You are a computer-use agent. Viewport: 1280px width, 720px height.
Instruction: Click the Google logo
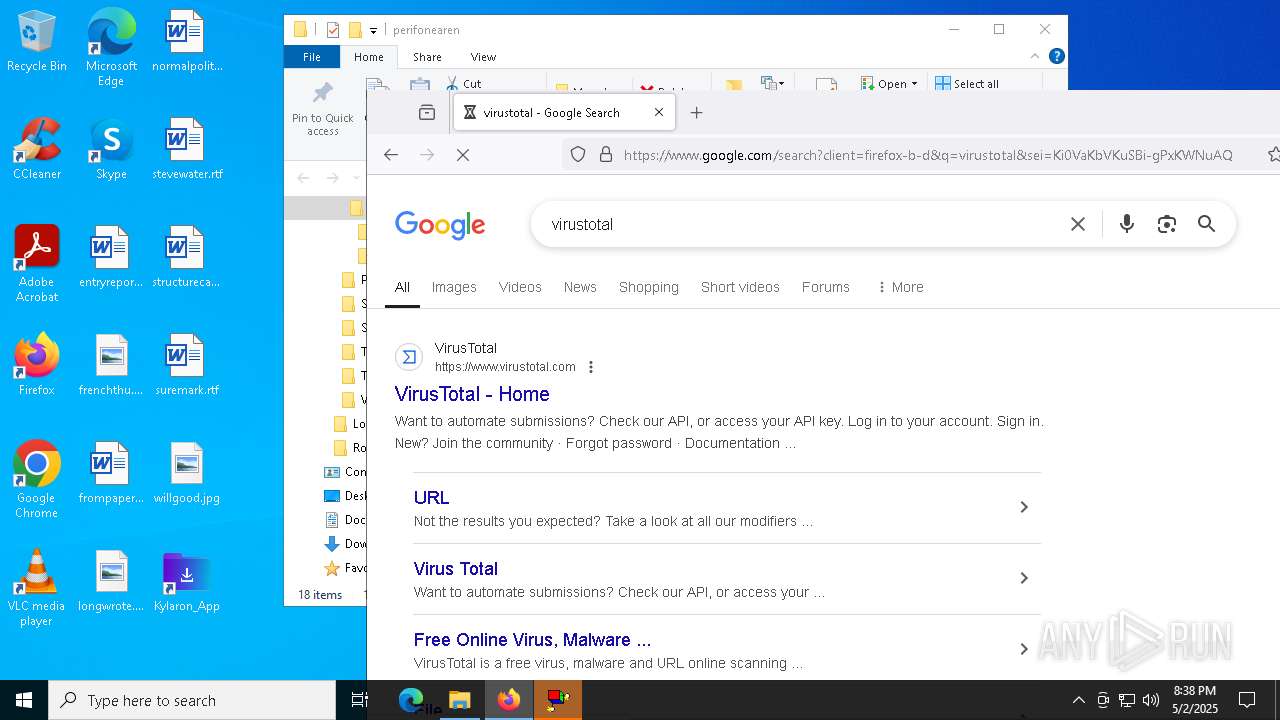[440, 225]
